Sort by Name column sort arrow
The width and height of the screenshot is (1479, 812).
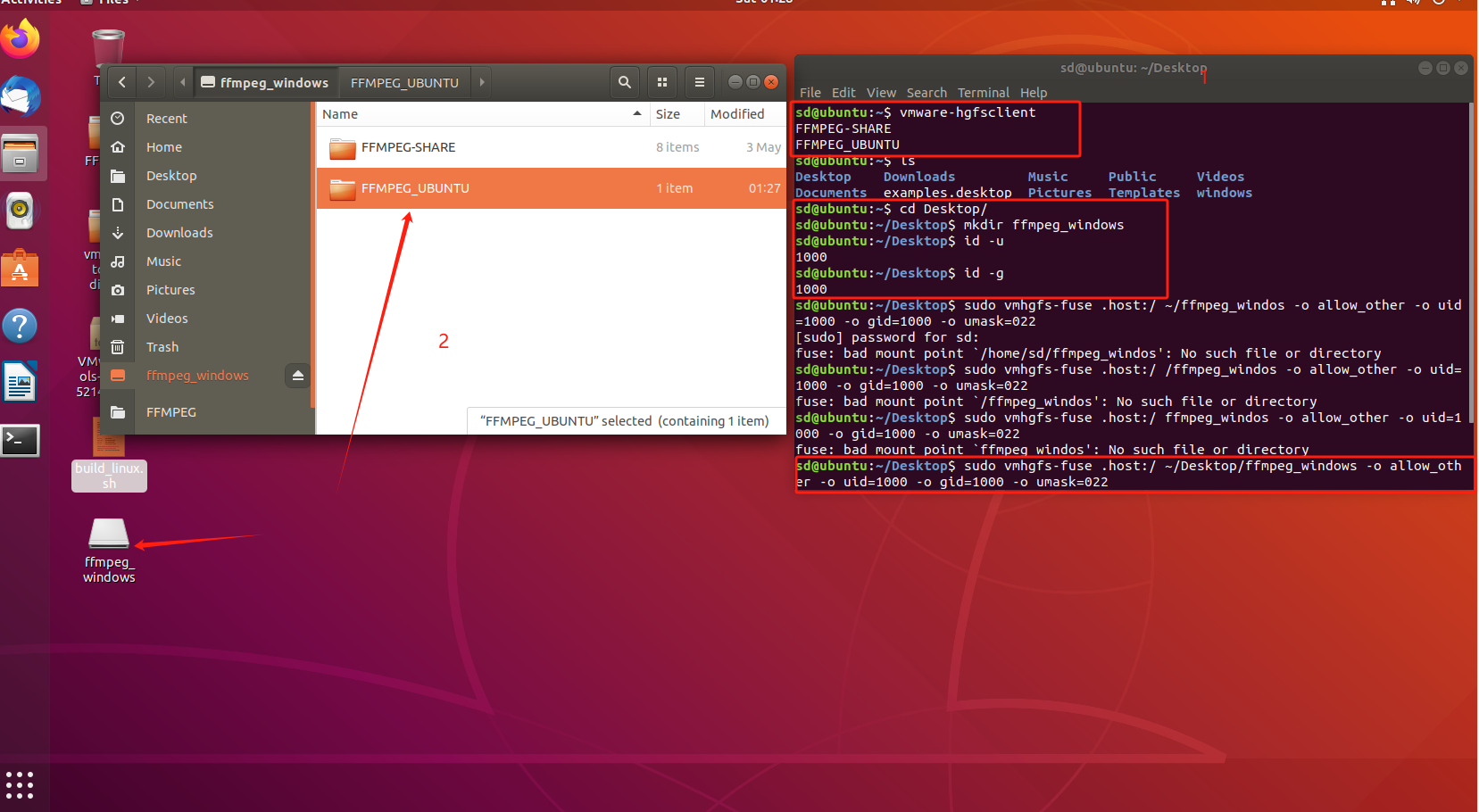pos(637,113)
